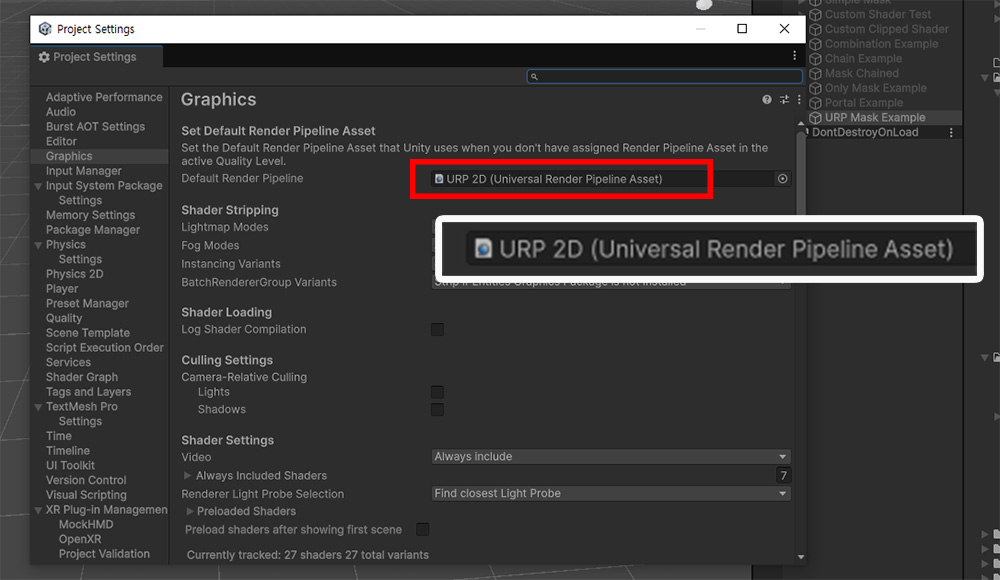1000x580 pixels.
Task: Open Shader Graph settings
Action: [82, 377]
